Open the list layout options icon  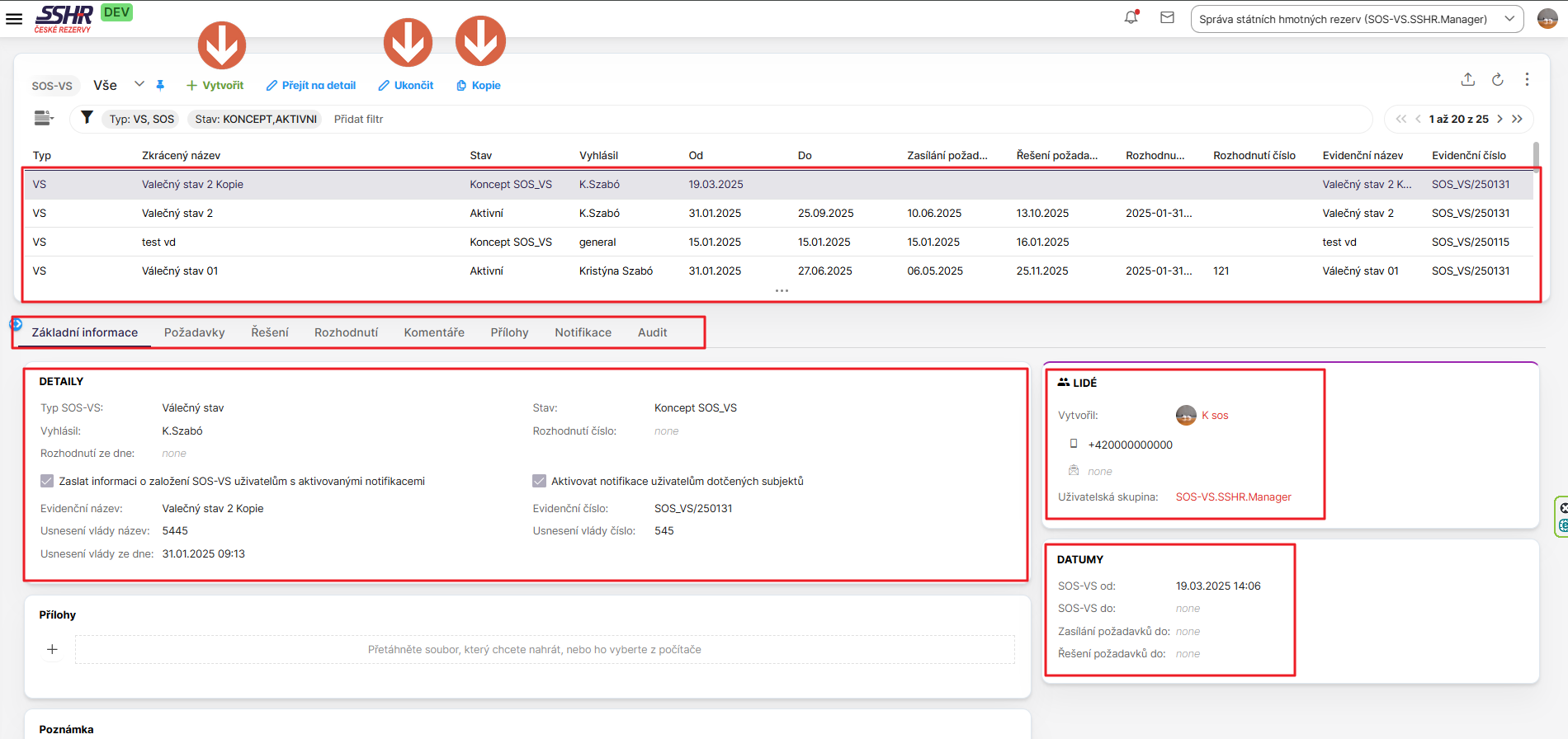44,118
